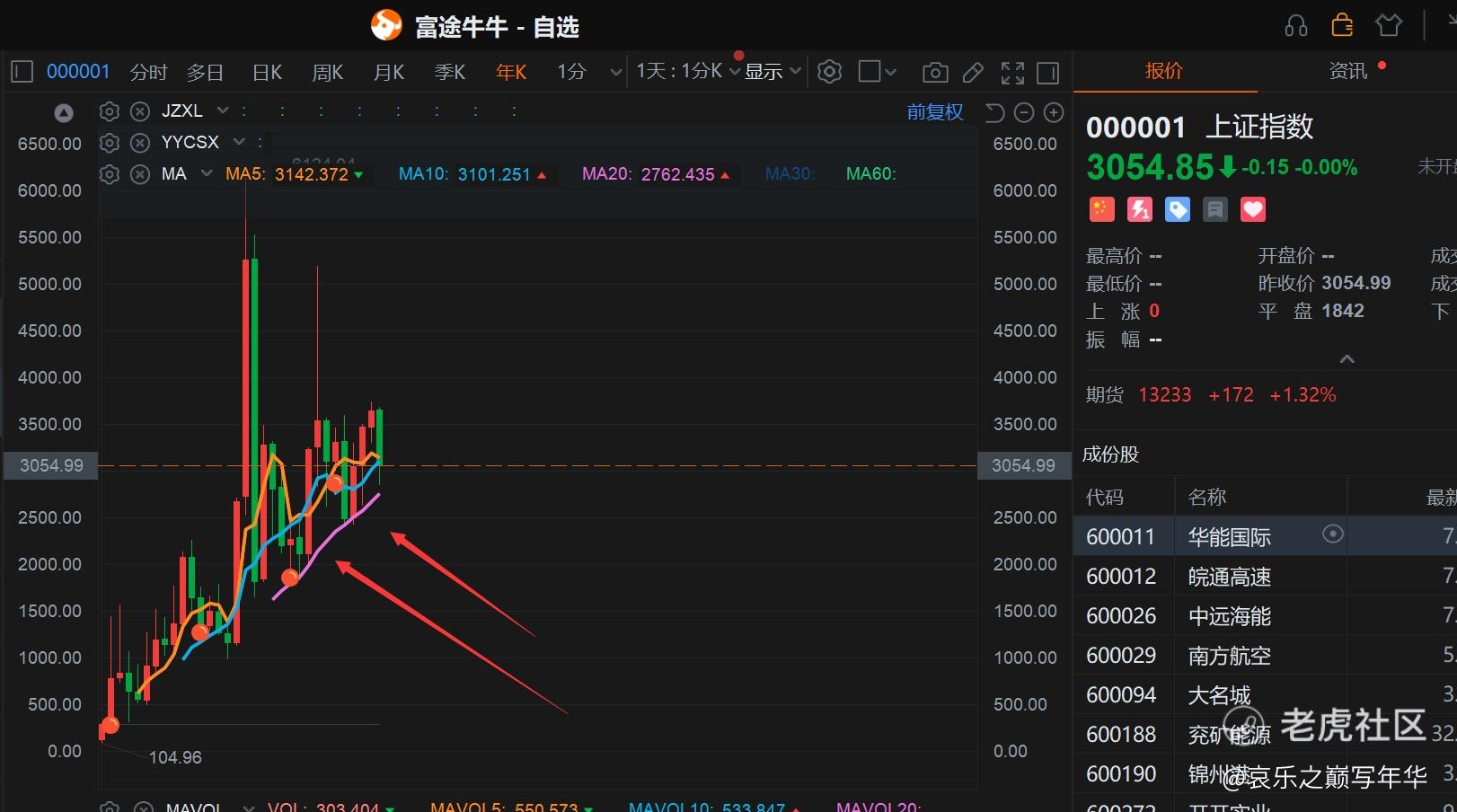Image resolution: width=1457 pixels, height=812 pixels.
Task: Switch to 季K quarterly candlestick
Action: pyautogui.click(x=449, y=72)
